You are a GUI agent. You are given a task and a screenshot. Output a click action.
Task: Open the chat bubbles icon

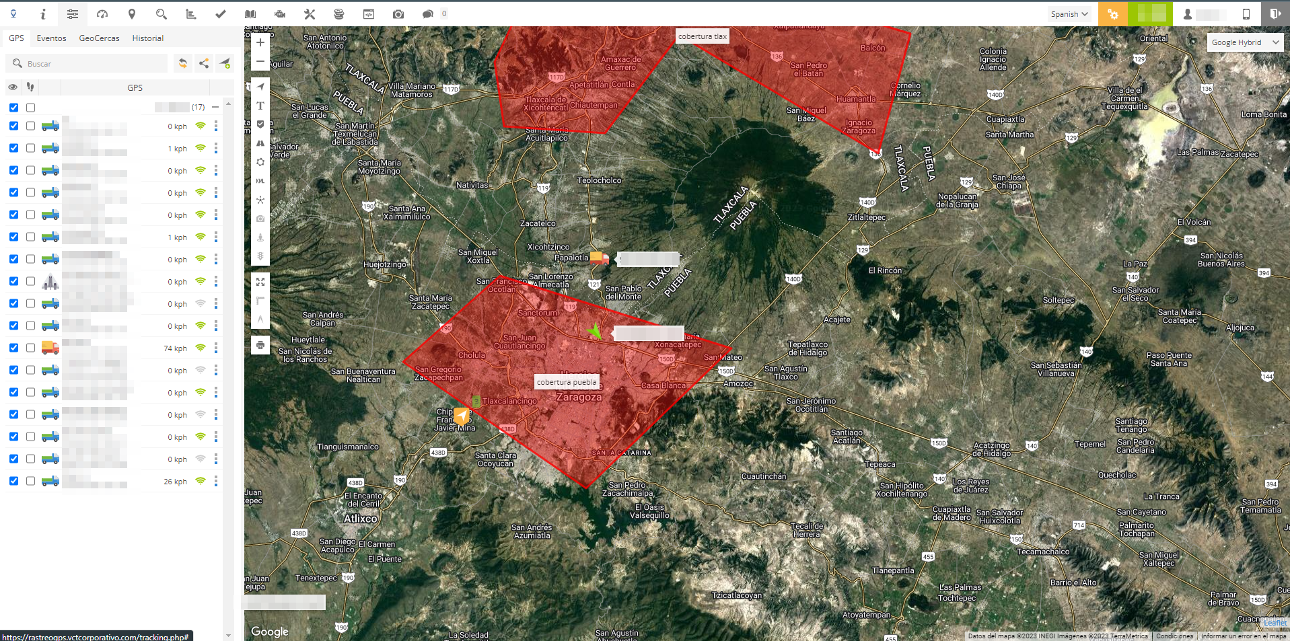428,14
